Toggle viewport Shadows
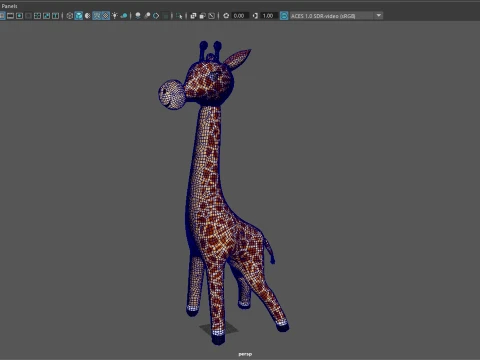This screenshot has width=480, height=360. [124, 16]
